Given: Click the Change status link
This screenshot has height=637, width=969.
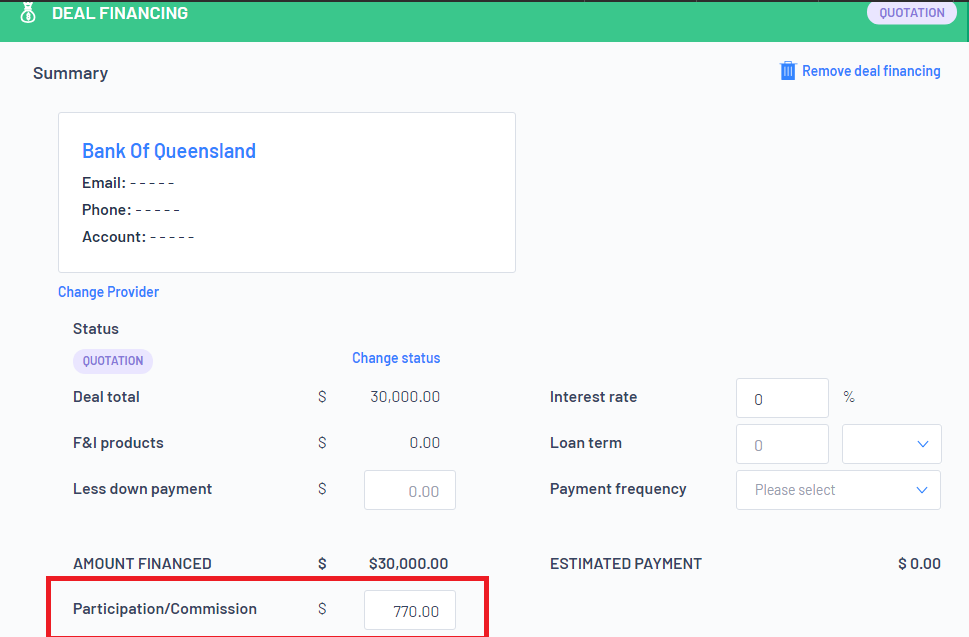Looking at the screenshot, I should click(396, 358).
